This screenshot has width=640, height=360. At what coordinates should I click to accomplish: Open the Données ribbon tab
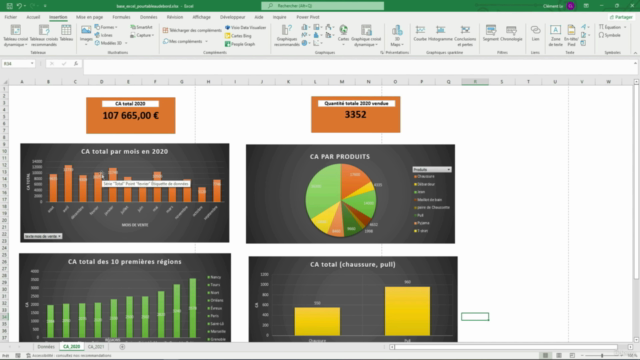[148, 17]
